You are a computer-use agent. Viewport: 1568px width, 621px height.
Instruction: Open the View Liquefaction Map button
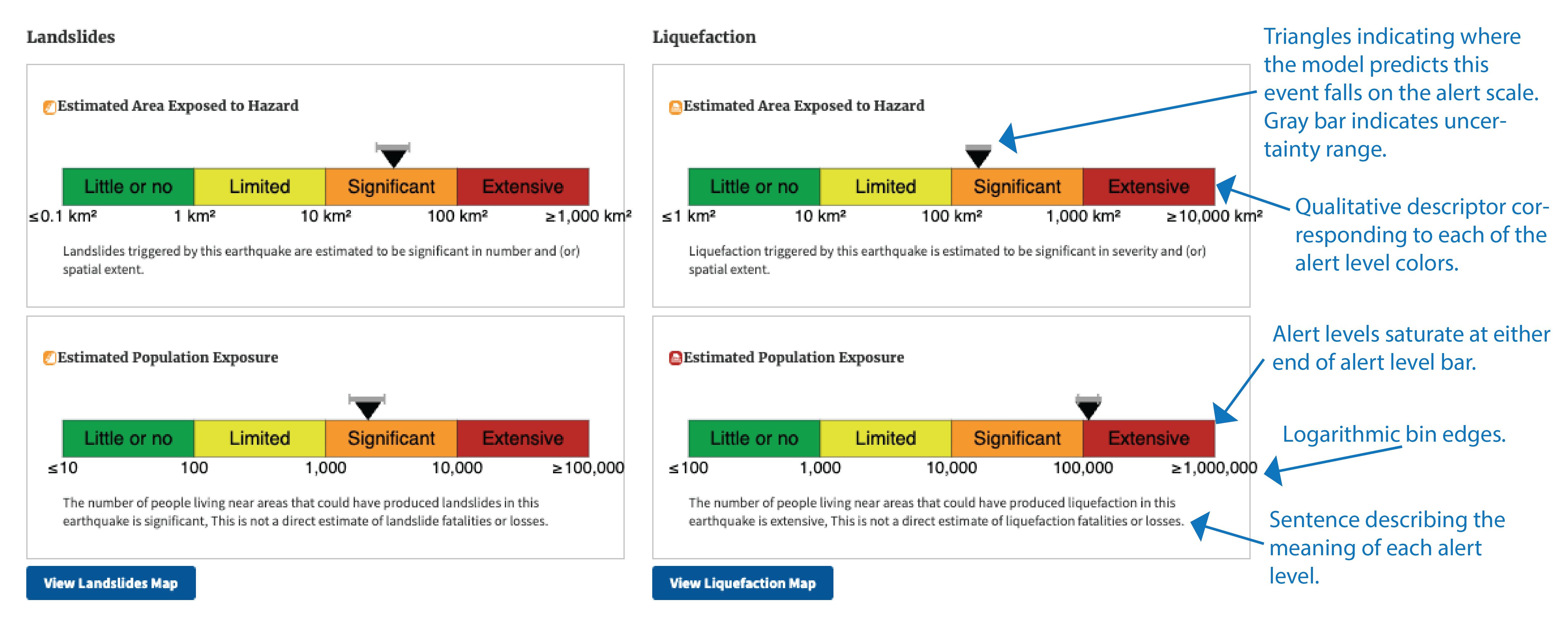tap(743, 583)
